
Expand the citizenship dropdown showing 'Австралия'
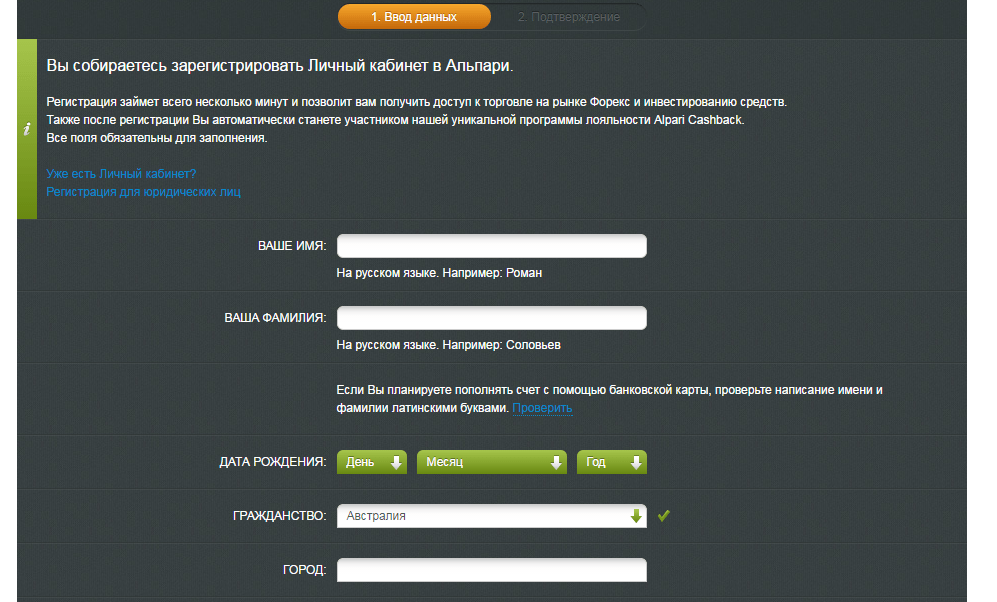point(492,516)
